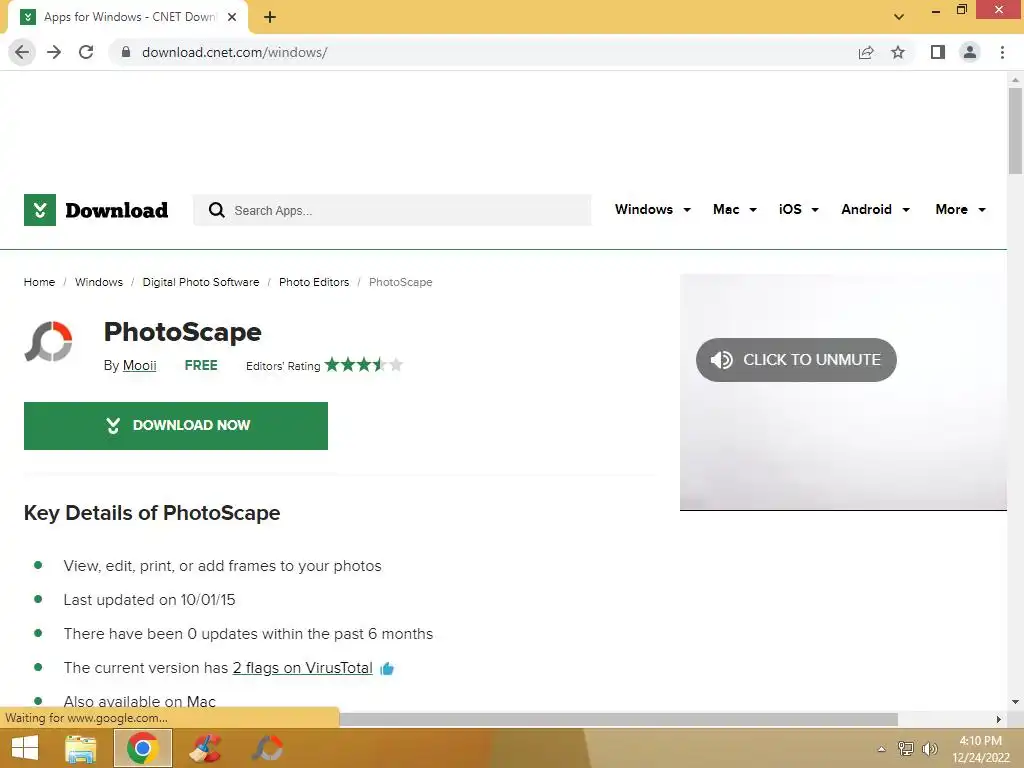Click the address bar URL
This screenshot has height=768, width=1024.
coord(234,52)
